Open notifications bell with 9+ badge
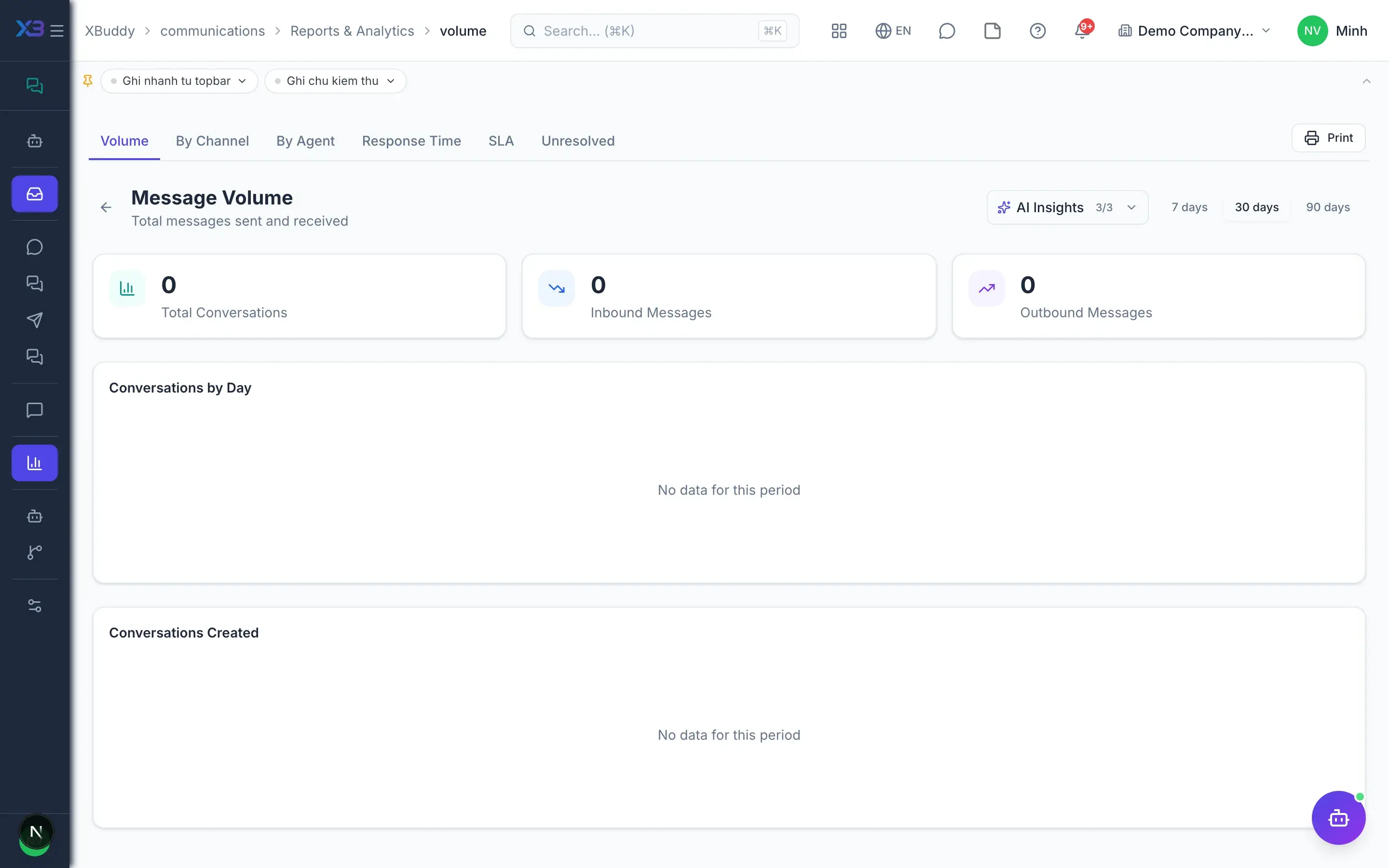The height and width of the screenshot is (868, 1389). pos(1082,30)
